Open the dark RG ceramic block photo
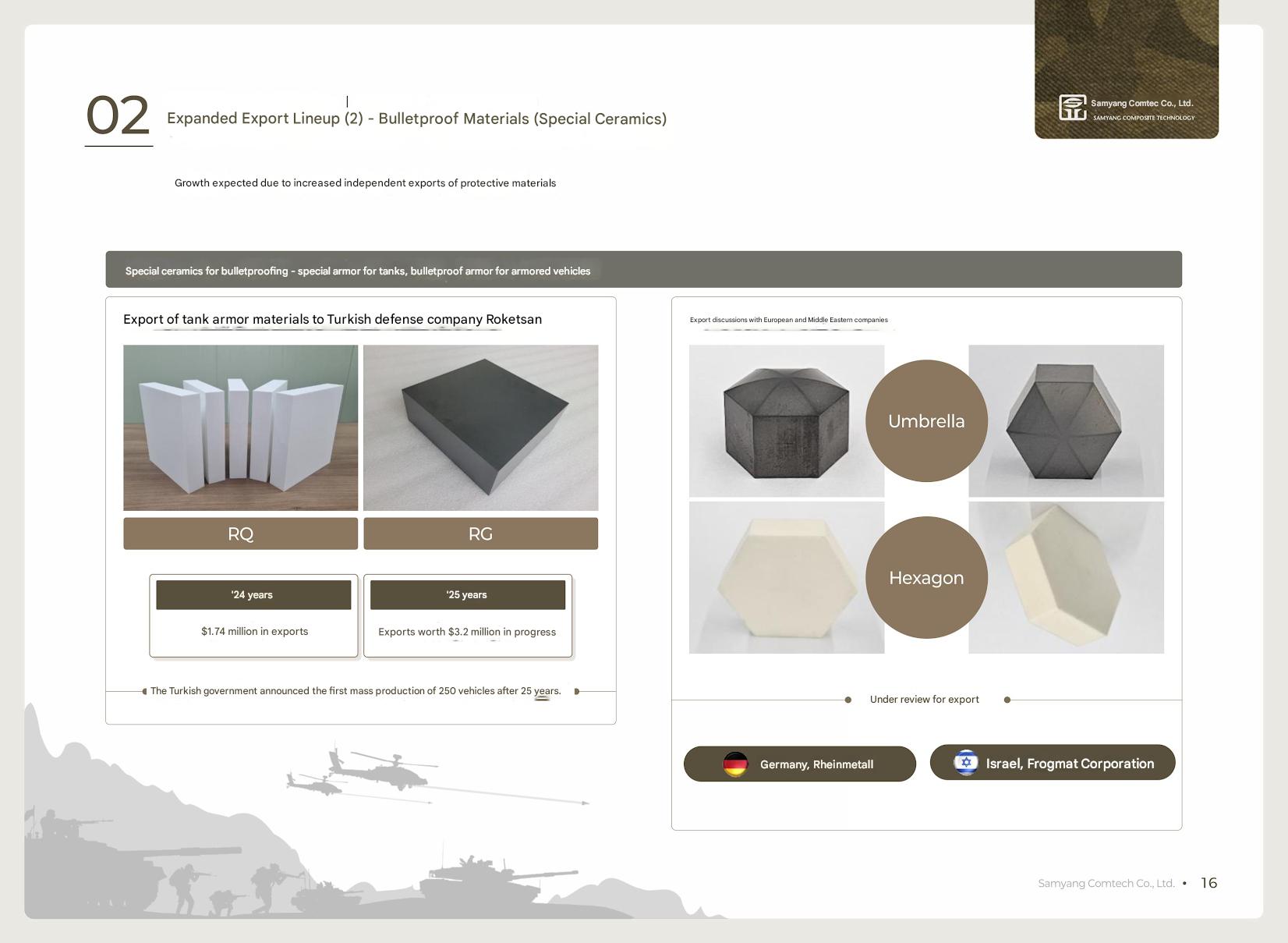 click(481, 428)
